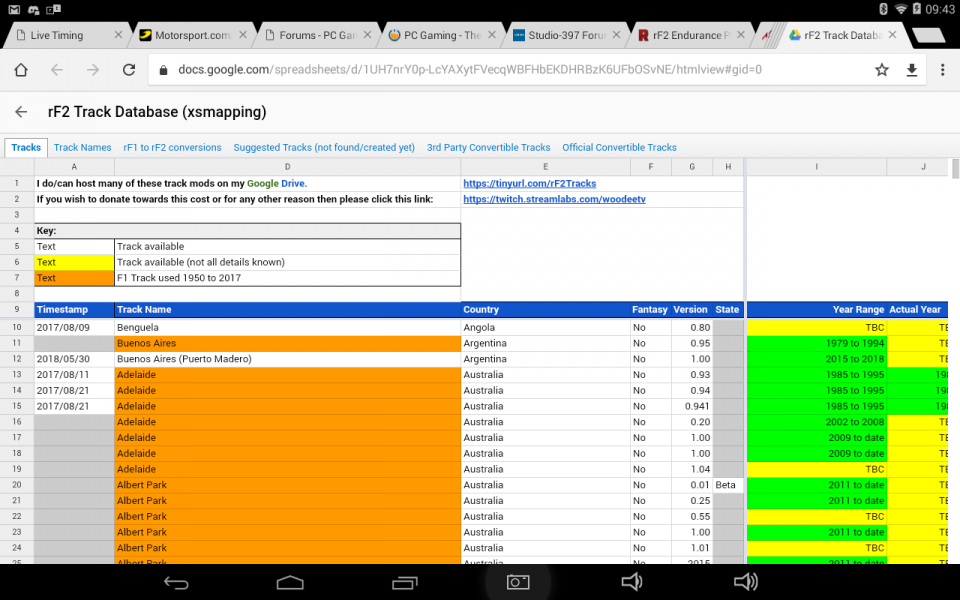Select the yellow Text key cell
Screen dimensions: 960x600
click(x=74, y=262)
